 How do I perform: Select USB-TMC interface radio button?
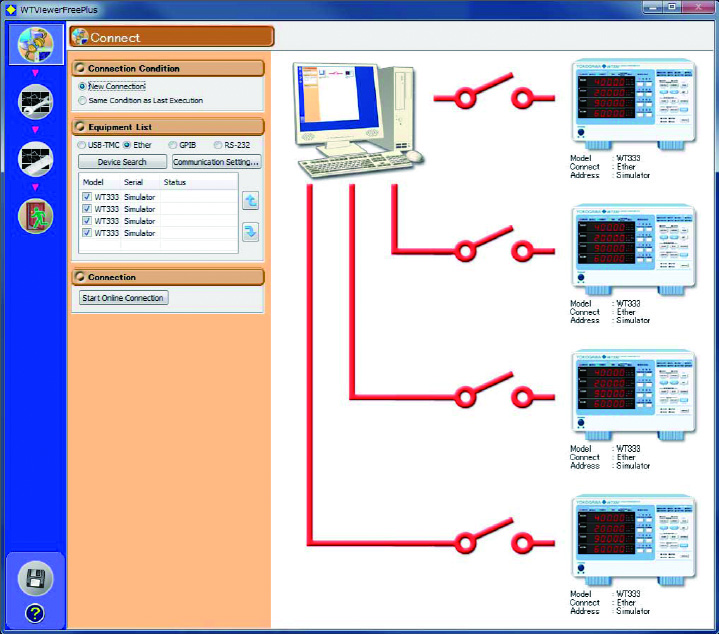click(x=82, y=145)
